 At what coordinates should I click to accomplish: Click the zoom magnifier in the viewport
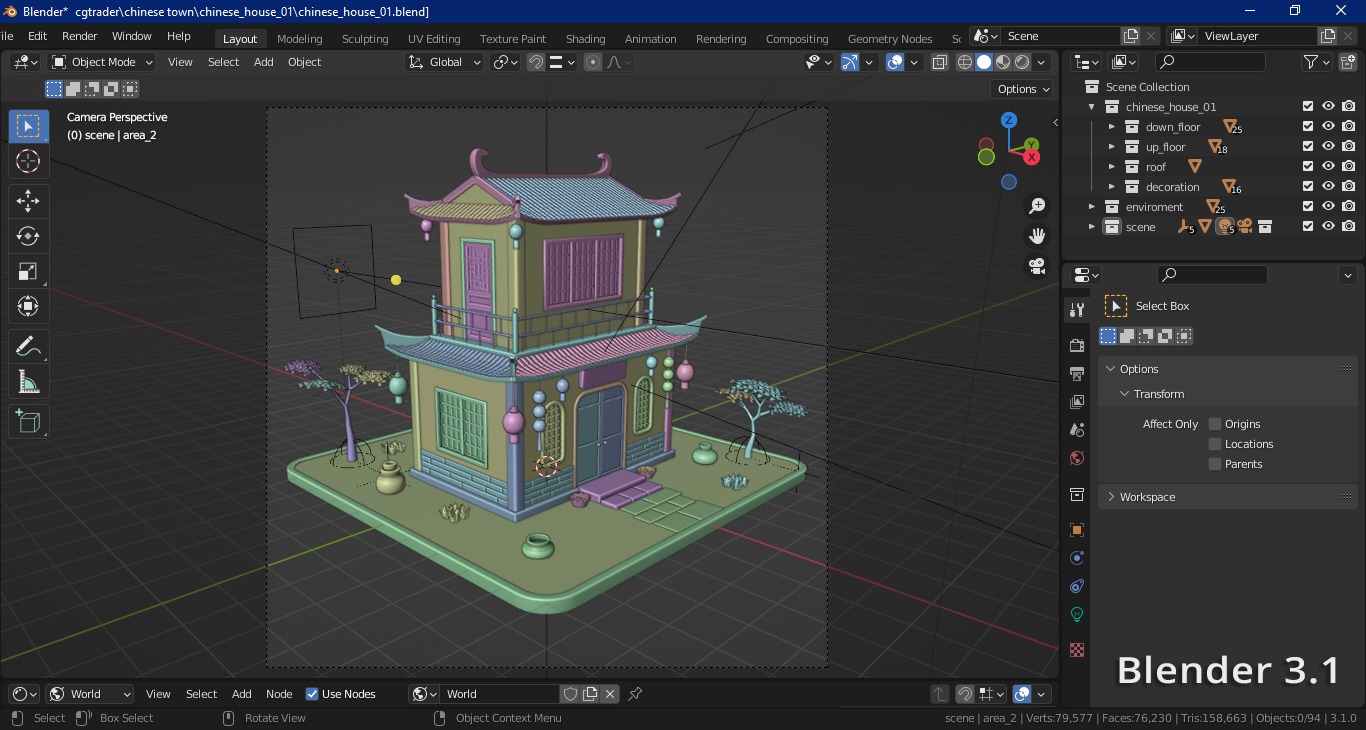pyautogui.click(x=1037, y=206)
